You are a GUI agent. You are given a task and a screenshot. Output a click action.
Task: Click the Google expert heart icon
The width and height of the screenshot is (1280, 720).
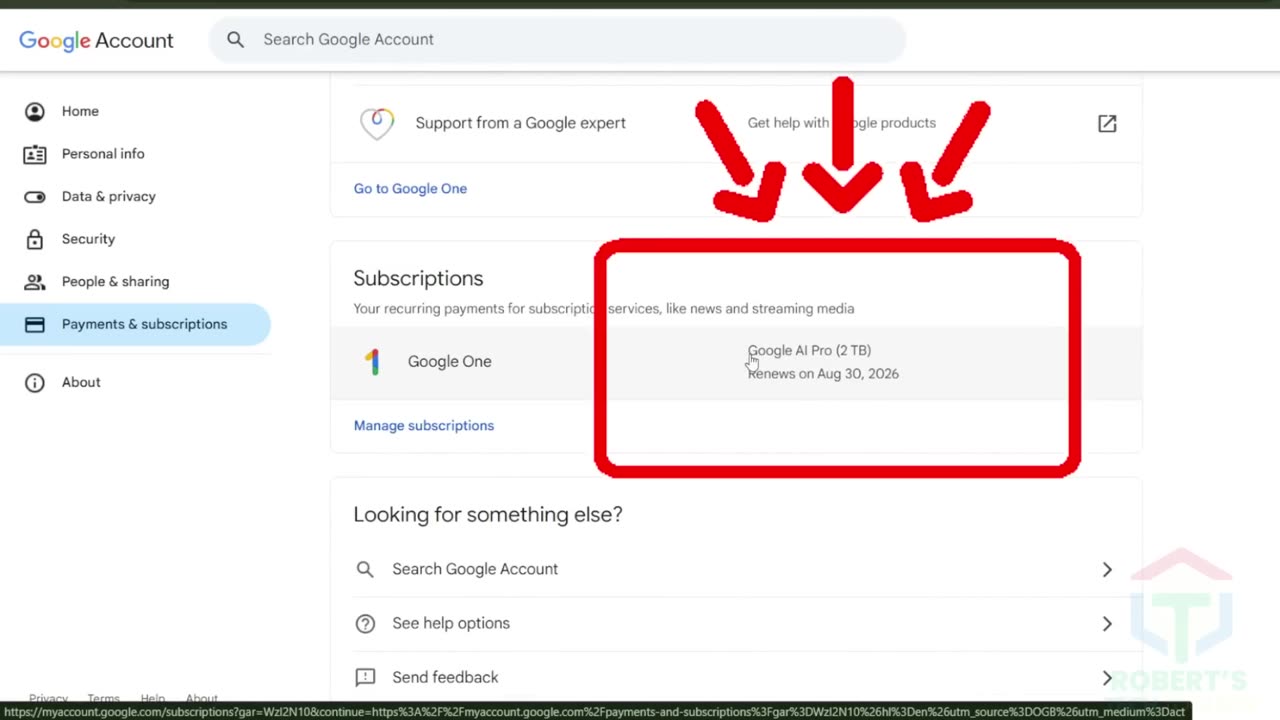click(377, 123)
